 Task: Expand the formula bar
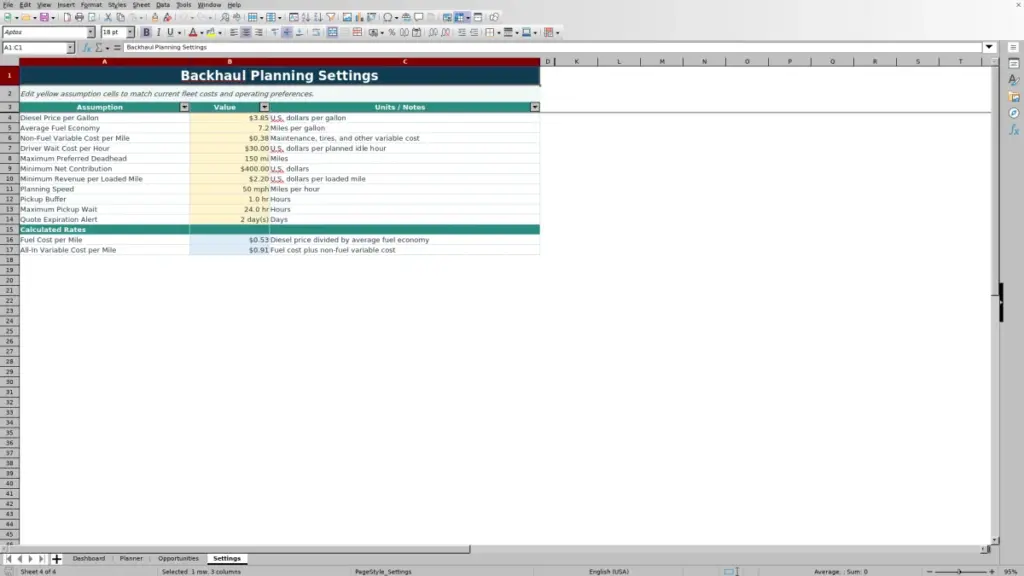989,47
